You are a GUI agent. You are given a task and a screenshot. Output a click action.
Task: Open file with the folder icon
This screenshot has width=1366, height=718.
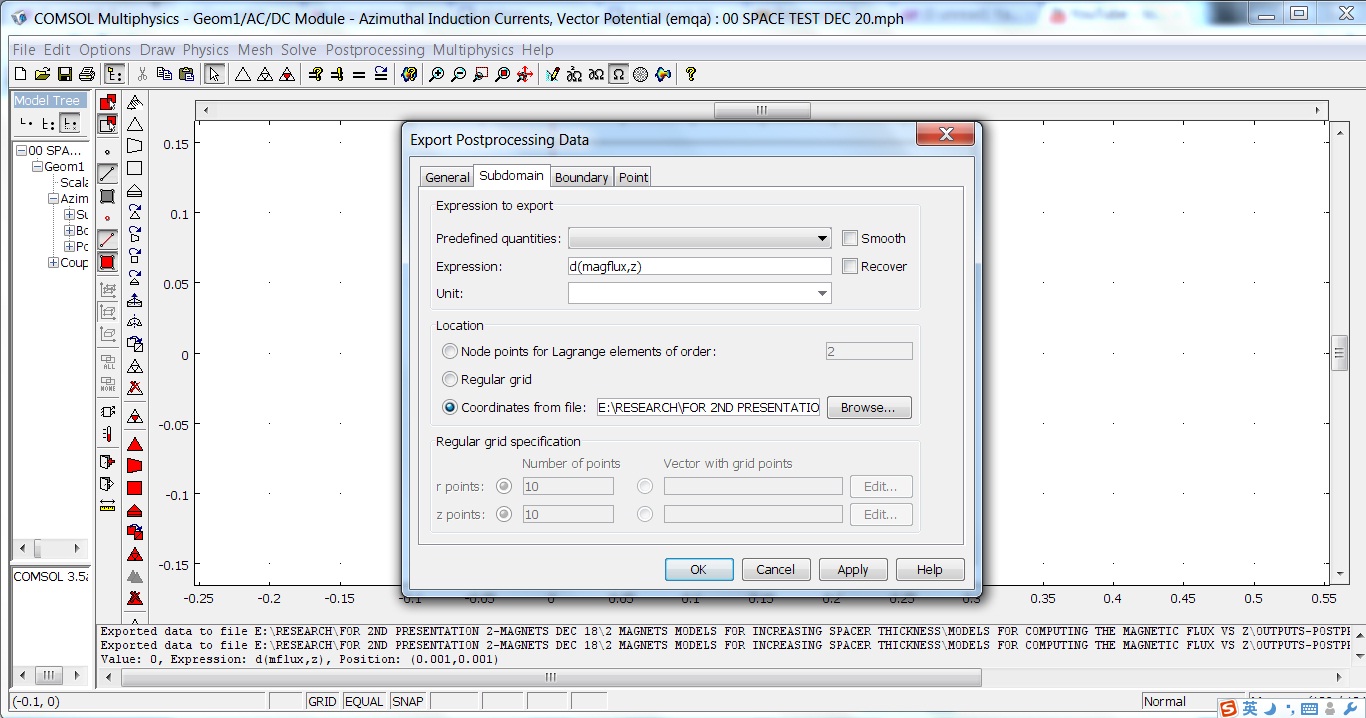pyautogui.click(x=42, y=74)
